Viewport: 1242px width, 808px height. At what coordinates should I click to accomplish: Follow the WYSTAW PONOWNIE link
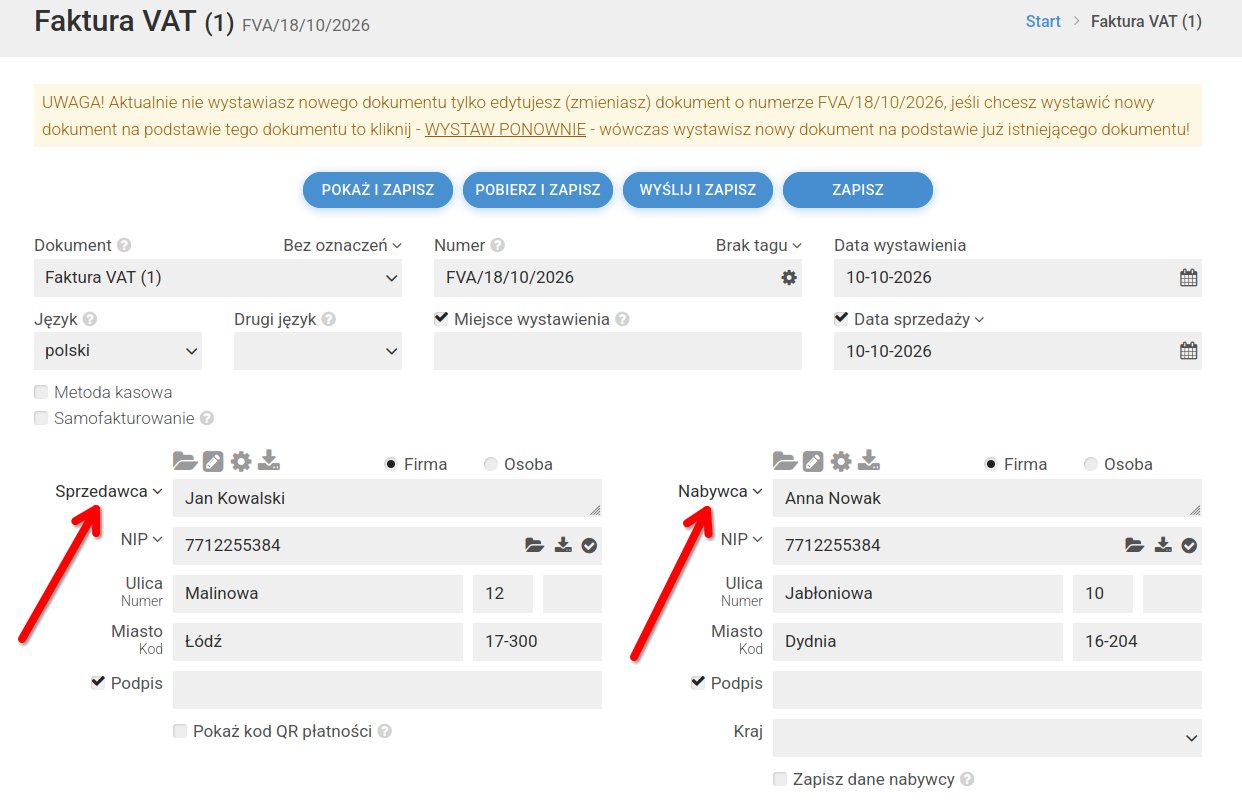505,130
